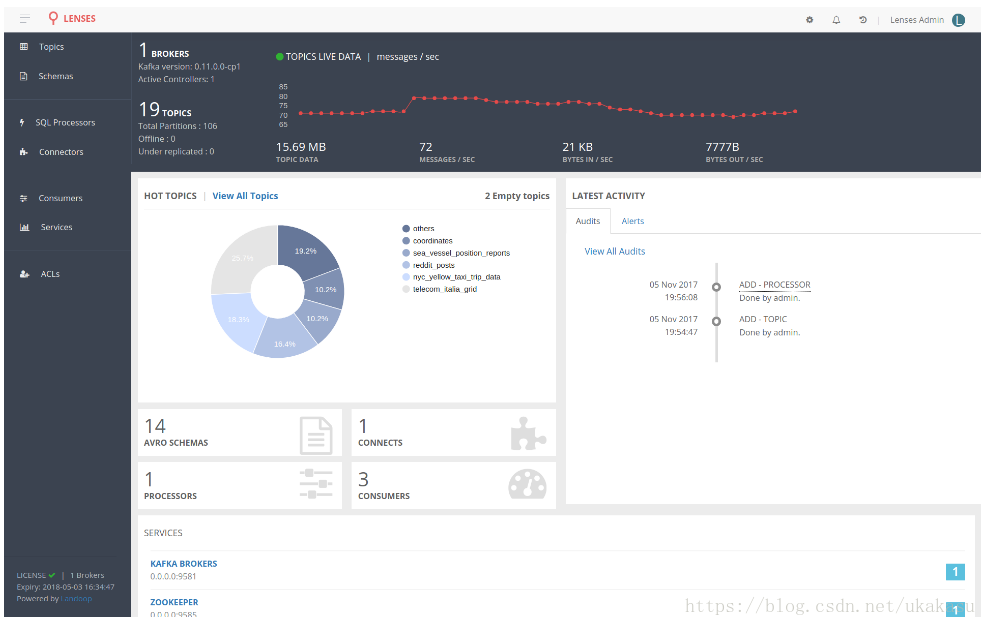The image size is (986, 626).
Task: Open ACLs in the sidebar
Action: pyautogui.click(x=50, y=274)
